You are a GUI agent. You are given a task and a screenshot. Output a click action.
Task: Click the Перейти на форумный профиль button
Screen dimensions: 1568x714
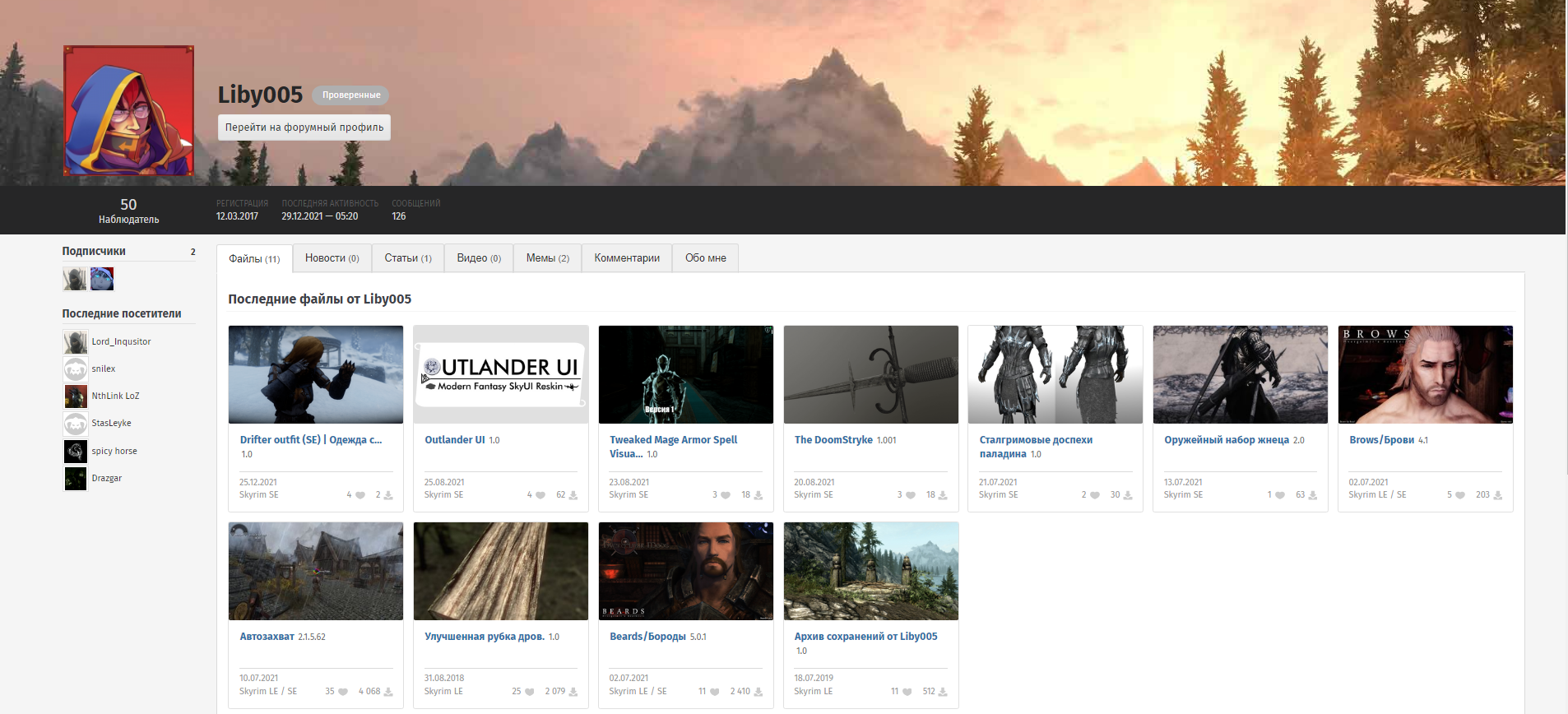click(x=304, y=128)
